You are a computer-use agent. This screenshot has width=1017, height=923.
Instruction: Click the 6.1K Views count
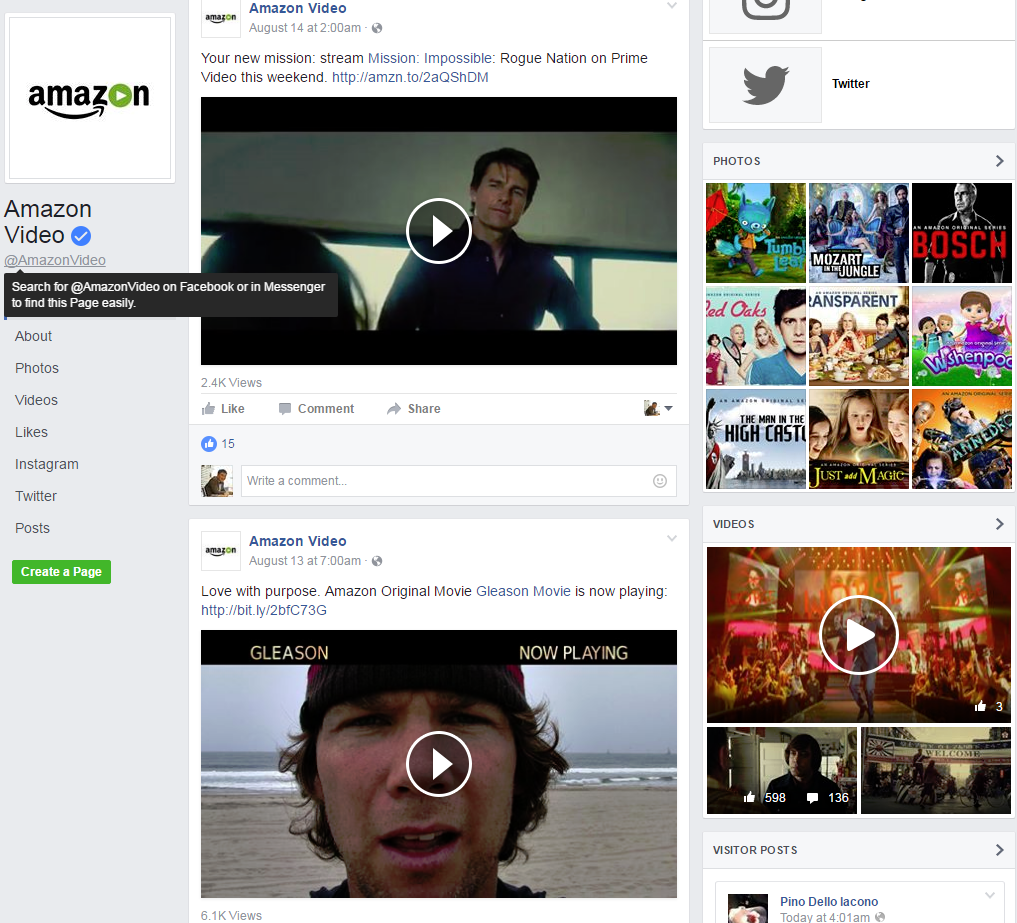point(232,915)
